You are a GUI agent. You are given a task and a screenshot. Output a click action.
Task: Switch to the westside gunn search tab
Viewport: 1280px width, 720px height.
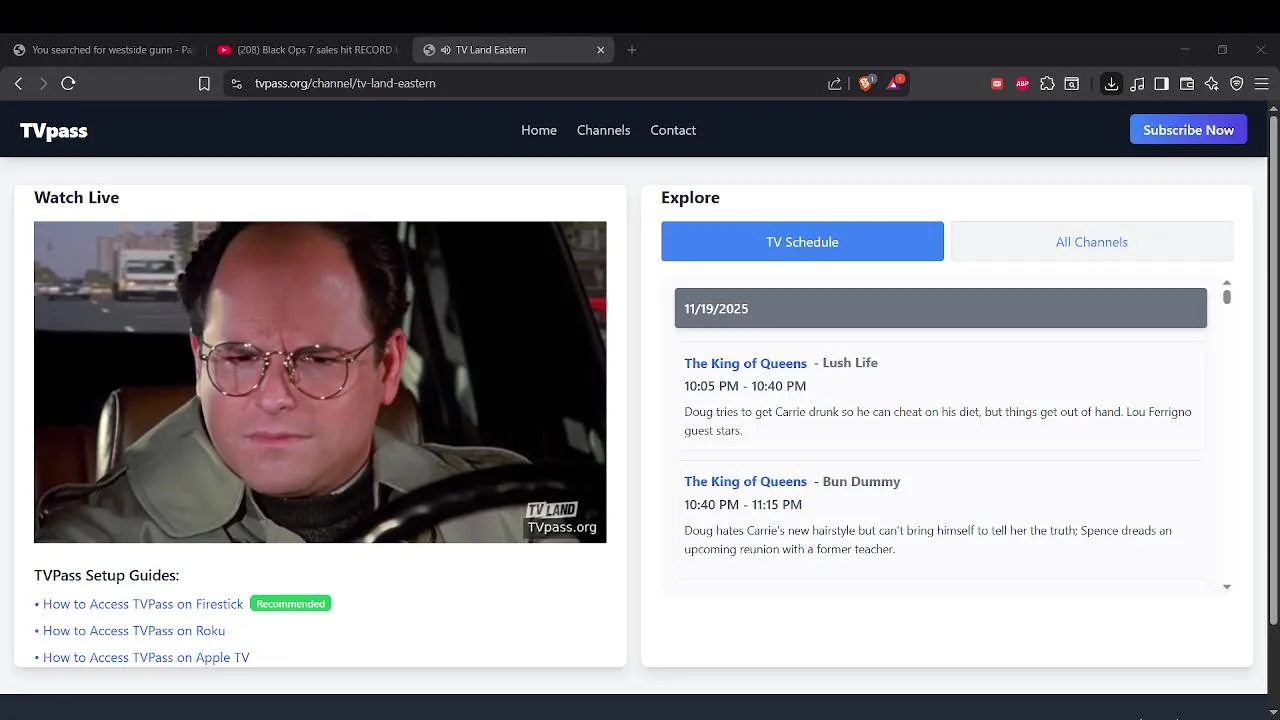tap(104, 50)
